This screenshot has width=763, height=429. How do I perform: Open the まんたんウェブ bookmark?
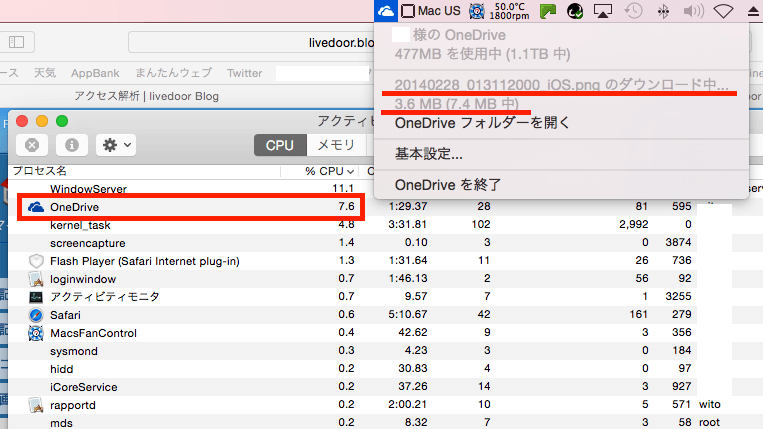tap(173, 73)
